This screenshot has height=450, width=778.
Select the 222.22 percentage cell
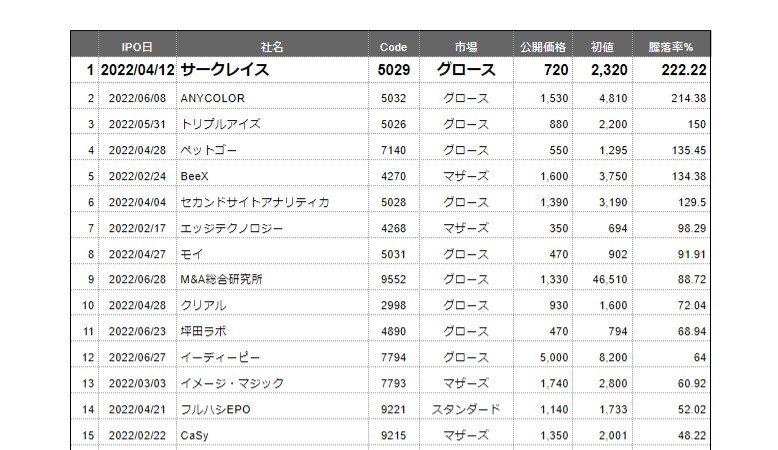[x=671, y=70]
